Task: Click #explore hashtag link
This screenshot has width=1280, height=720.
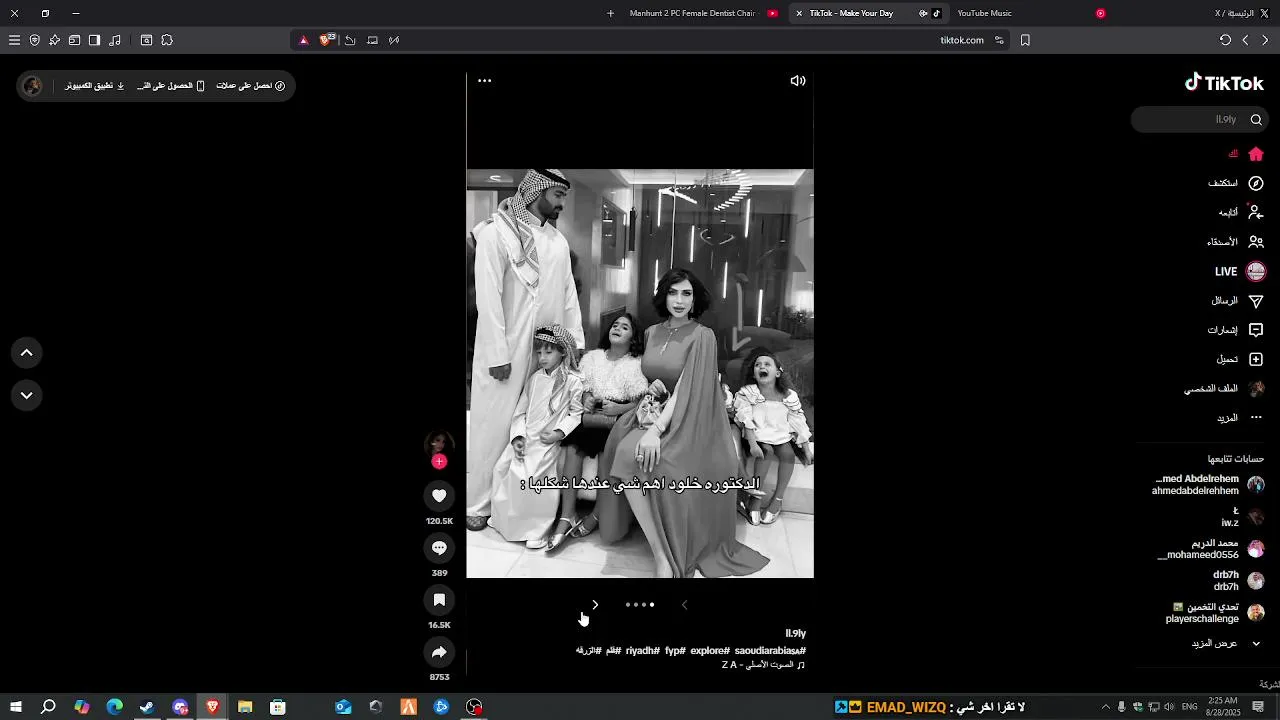Action: [x=710, y=650]
